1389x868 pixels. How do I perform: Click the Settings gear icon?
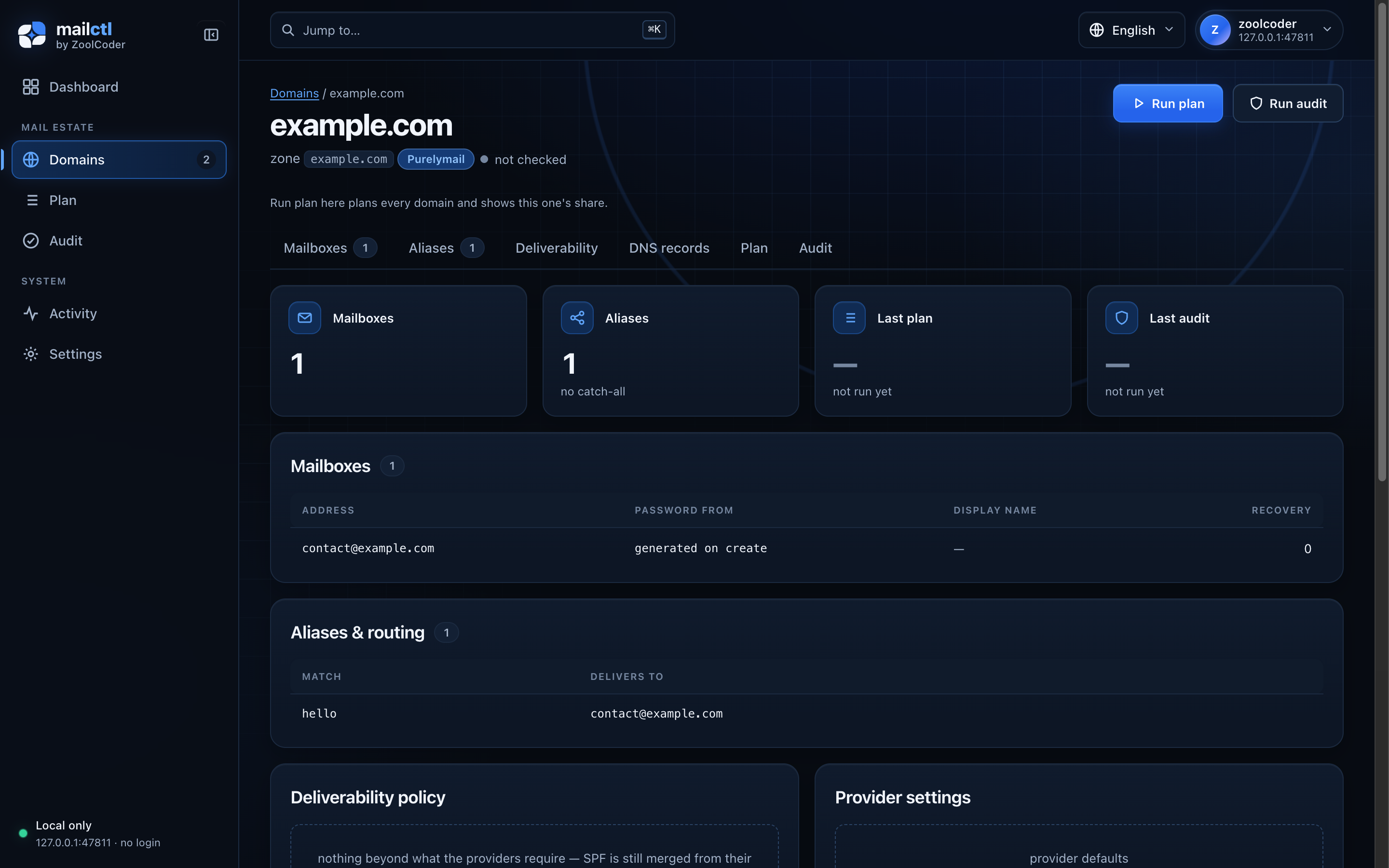31,353
